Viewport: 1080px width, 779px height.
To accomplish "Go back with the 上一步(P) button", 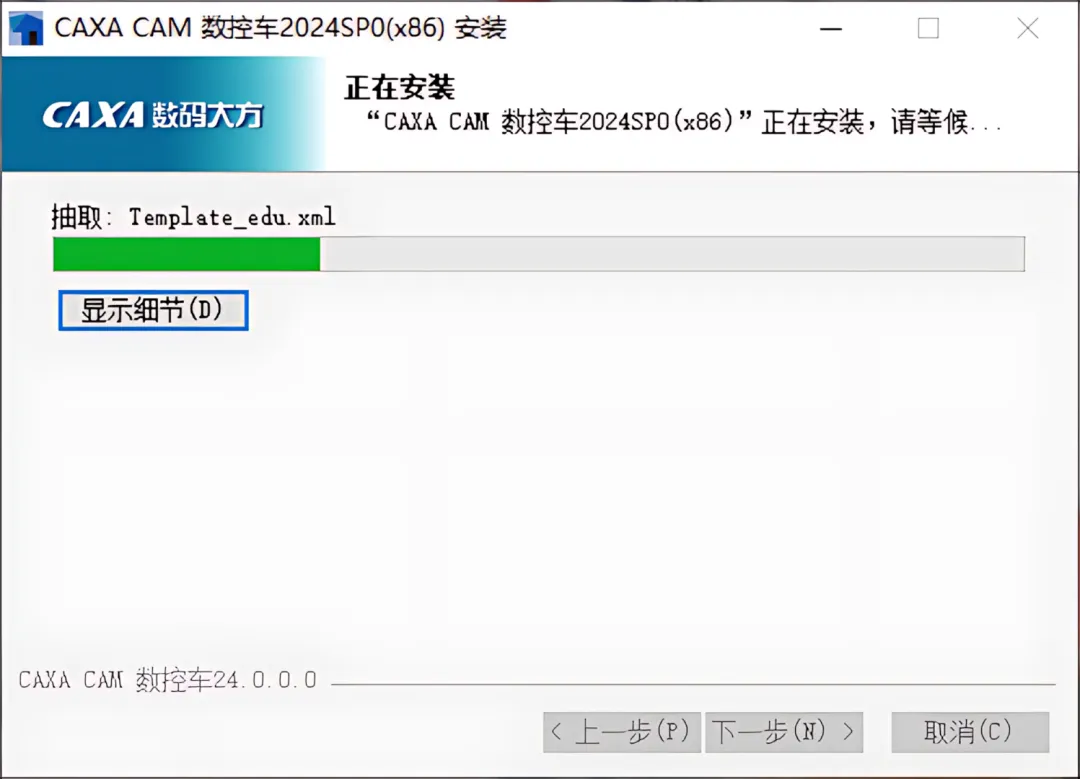I will pyautogui.click(x=621, y=732).
